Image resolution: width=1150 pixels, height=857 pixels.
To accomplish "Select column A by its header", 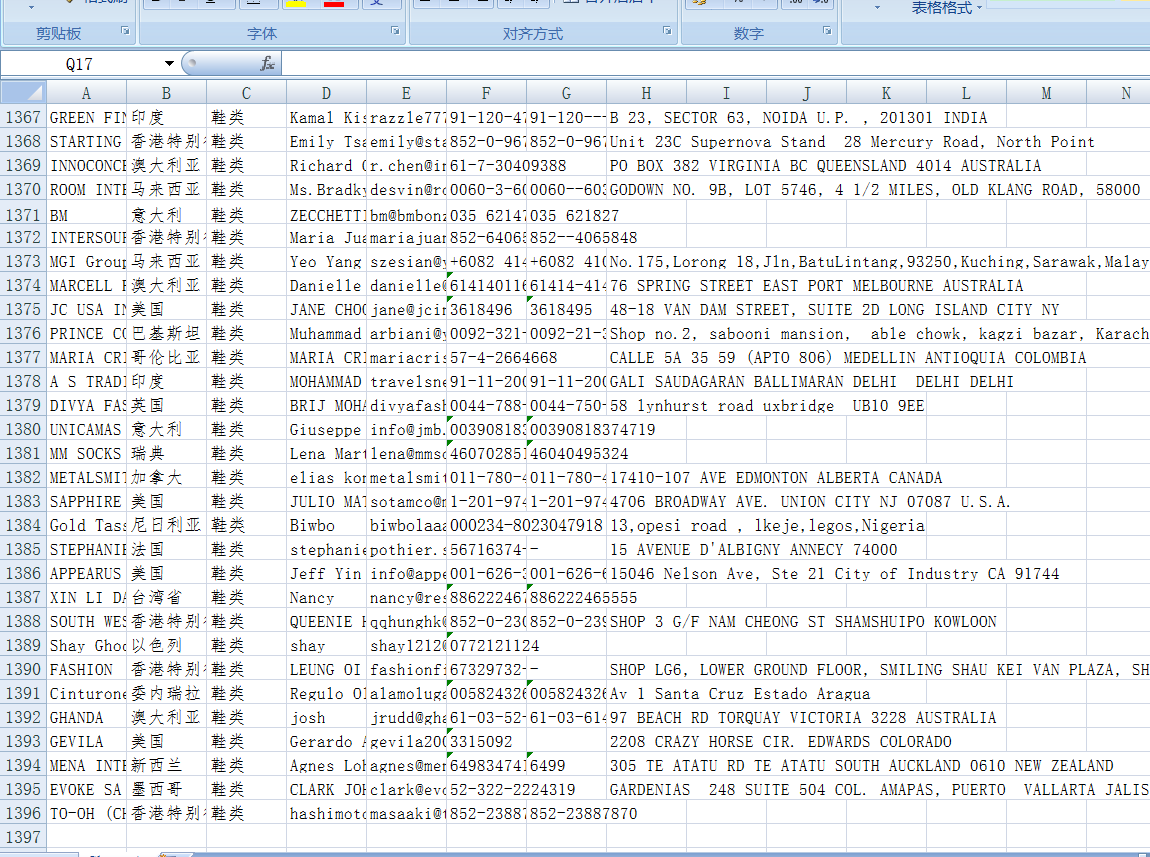I will point(86,93).
